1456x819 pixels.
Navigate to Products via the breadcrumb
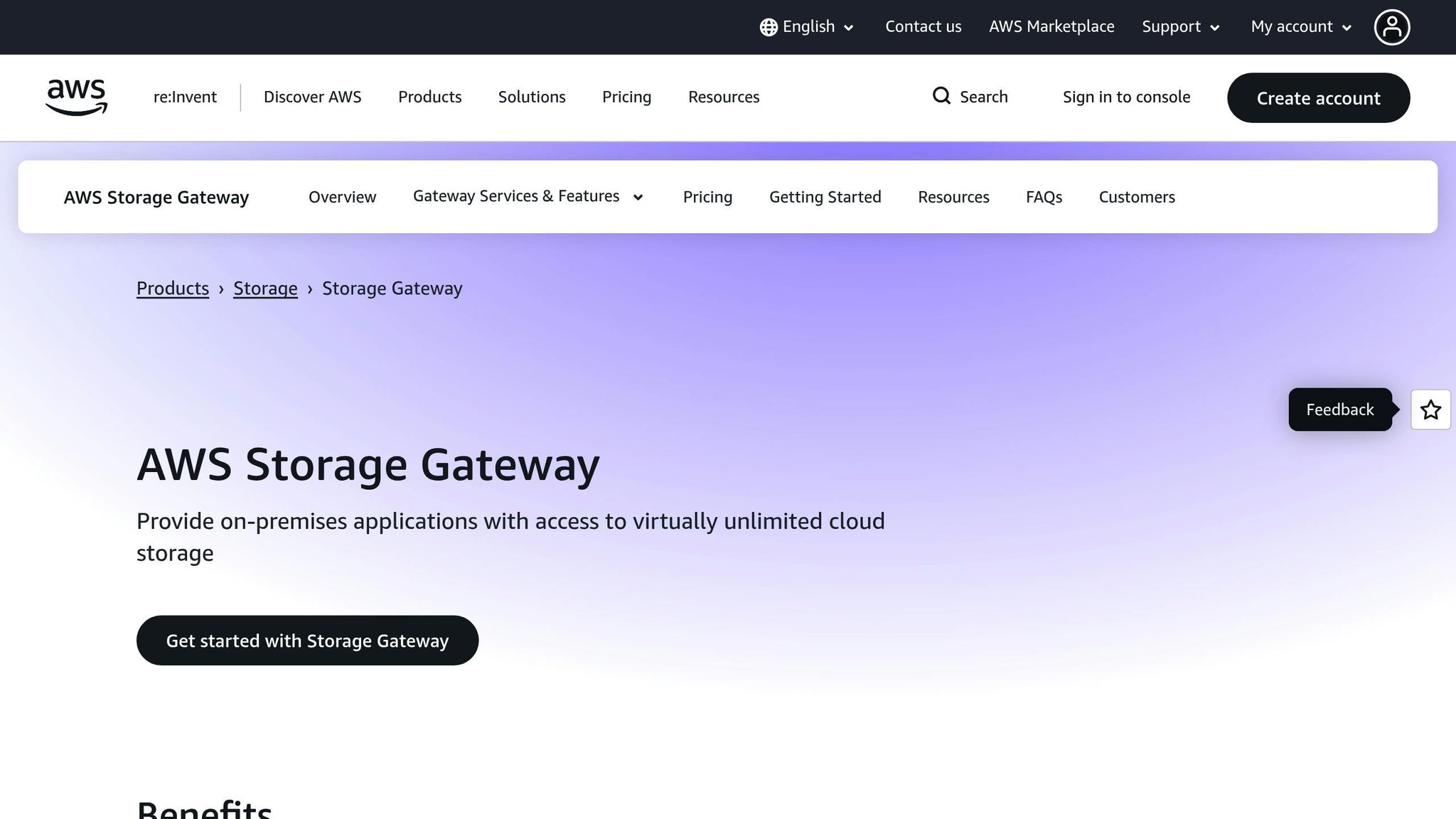coord(172,288)
